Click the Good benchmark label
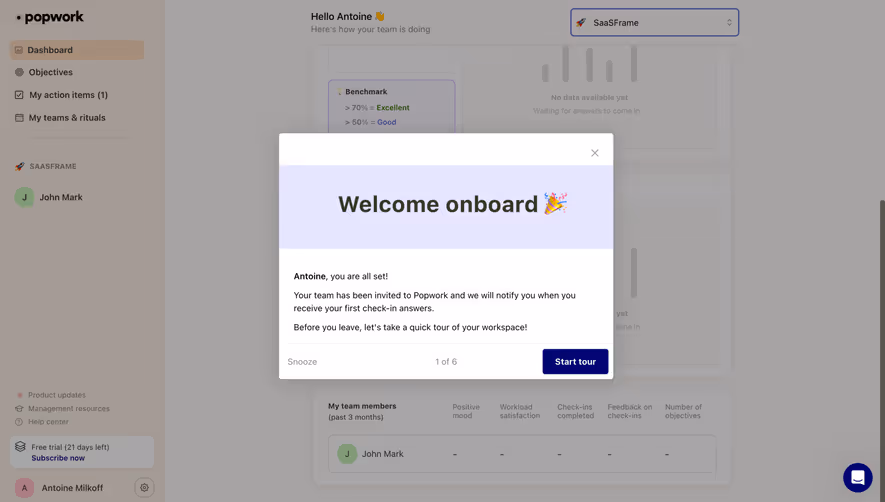This screenshot has width=885, height=502. point(387,122)
